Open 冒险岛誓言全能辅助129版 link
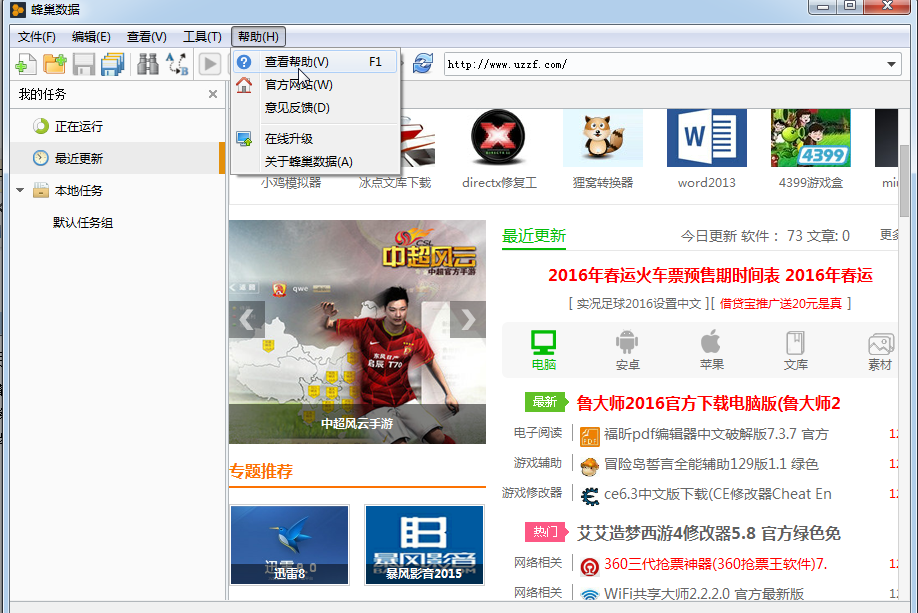918x613 pixels. coord(711,464)
